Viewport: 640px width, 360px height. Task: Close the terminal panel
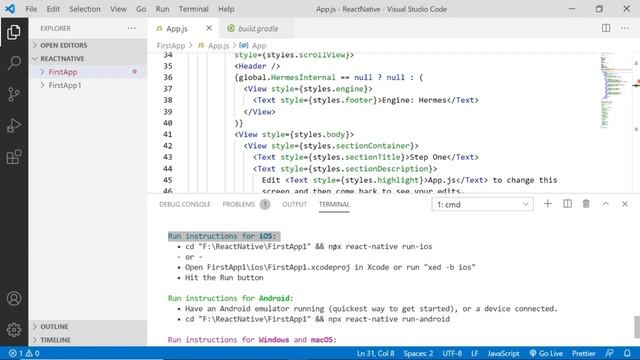coord(625,204)
